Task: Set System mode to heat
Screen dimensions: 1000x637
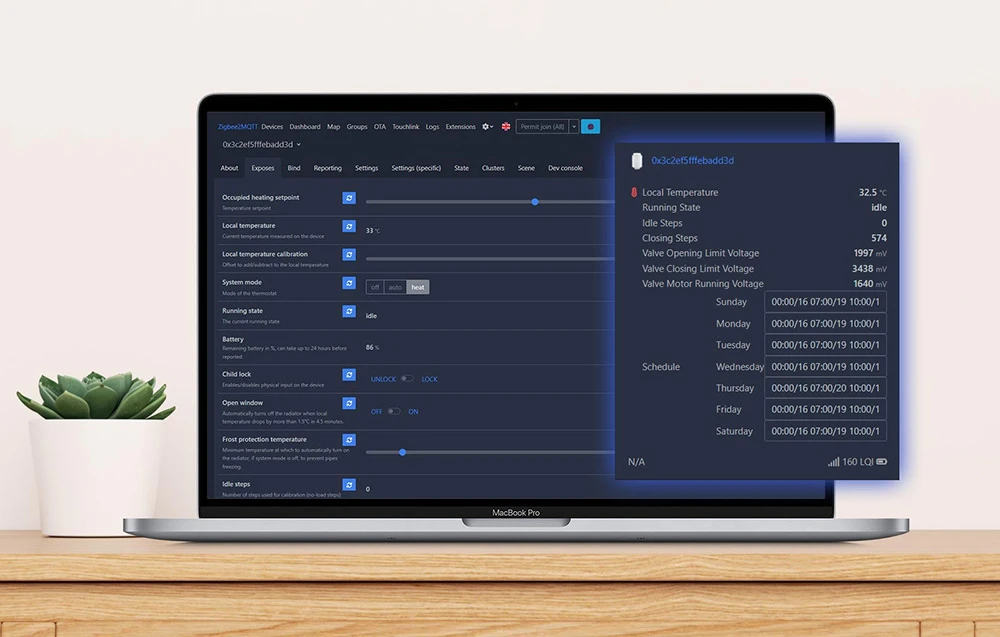Action: click(418, 287)
